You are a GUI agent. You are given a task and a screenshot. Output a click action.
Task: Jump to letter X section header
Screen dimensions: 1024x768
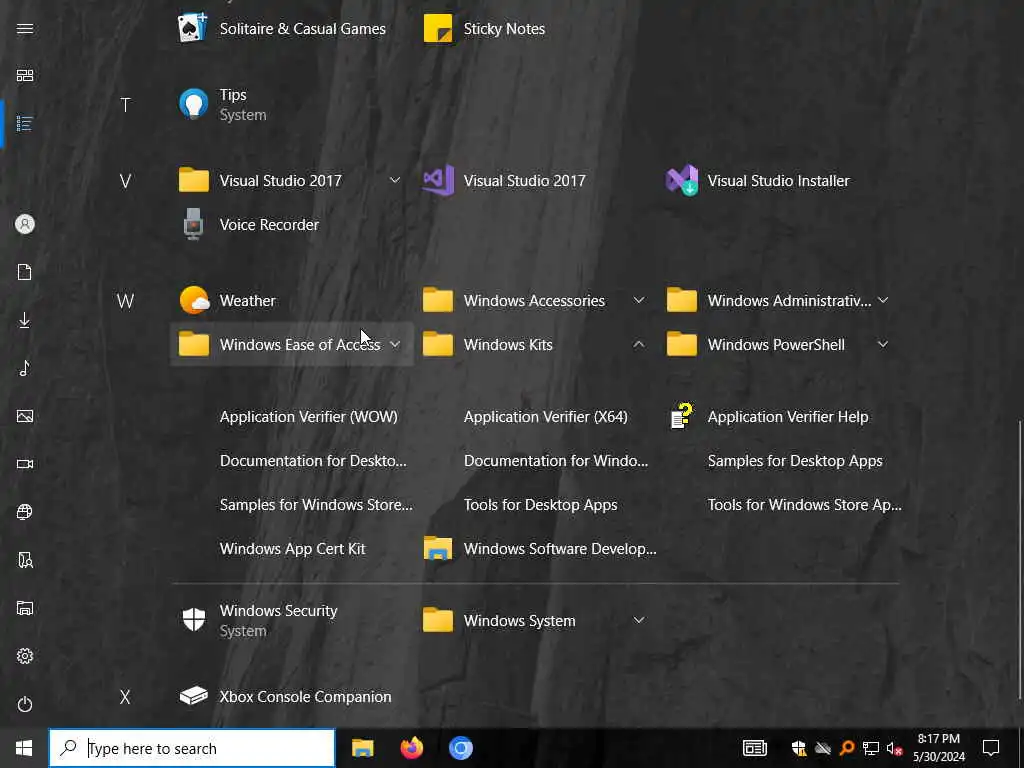[125, 697]
